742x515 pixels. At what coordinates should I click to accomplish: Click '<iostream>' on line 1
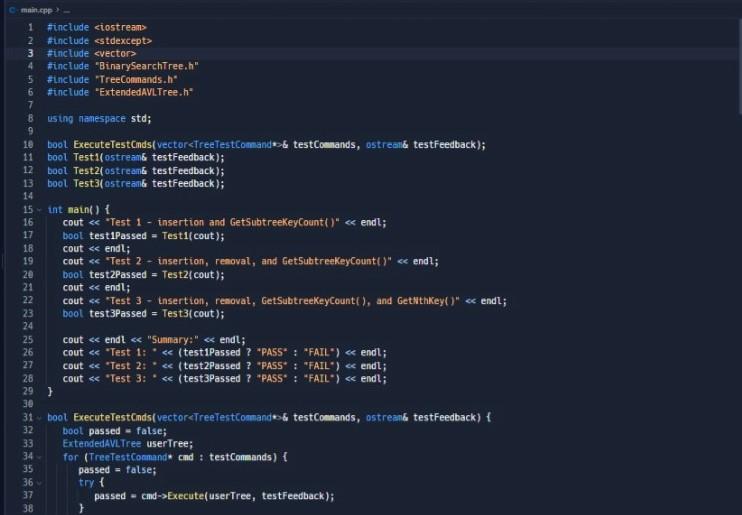point(120,27)
